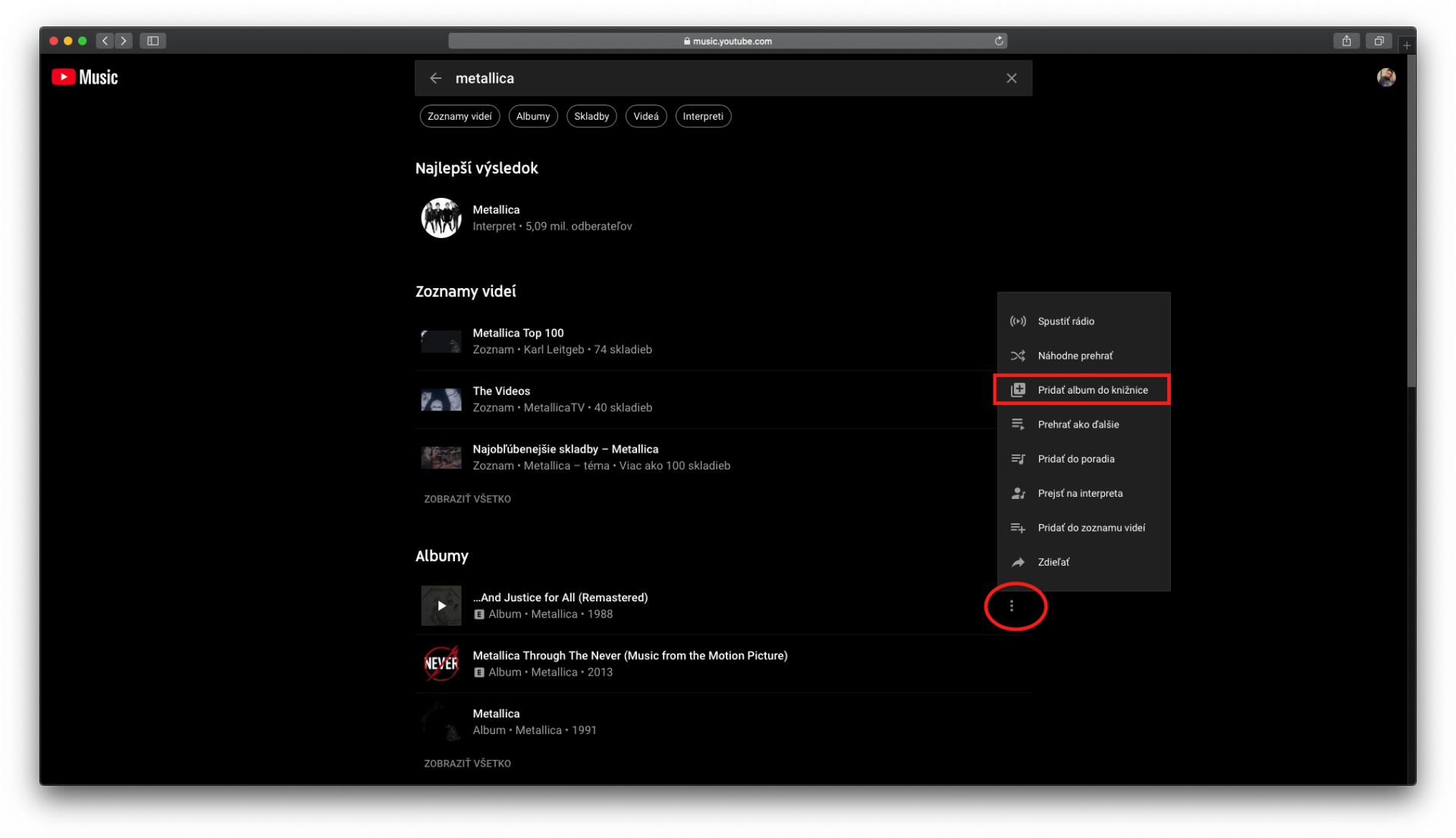Filter results by Albumy chip

[533, 116]
